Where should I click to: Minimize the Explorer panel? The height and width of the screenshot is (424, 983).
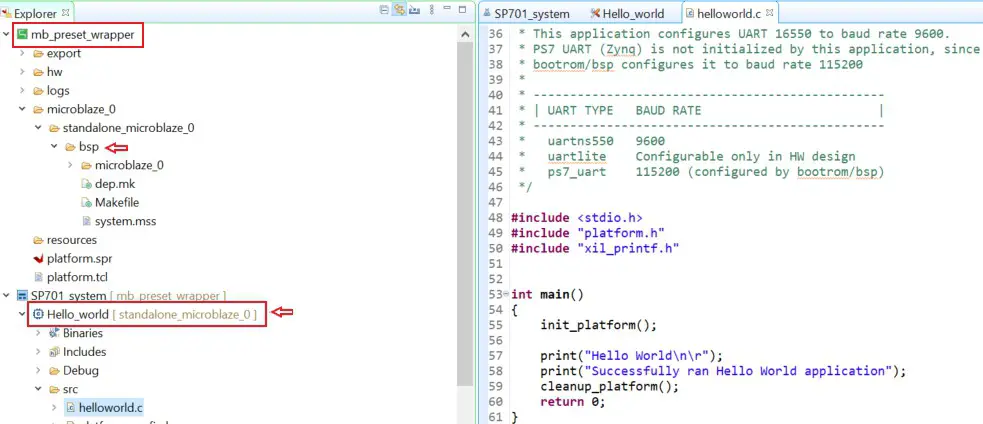(447, 9)
